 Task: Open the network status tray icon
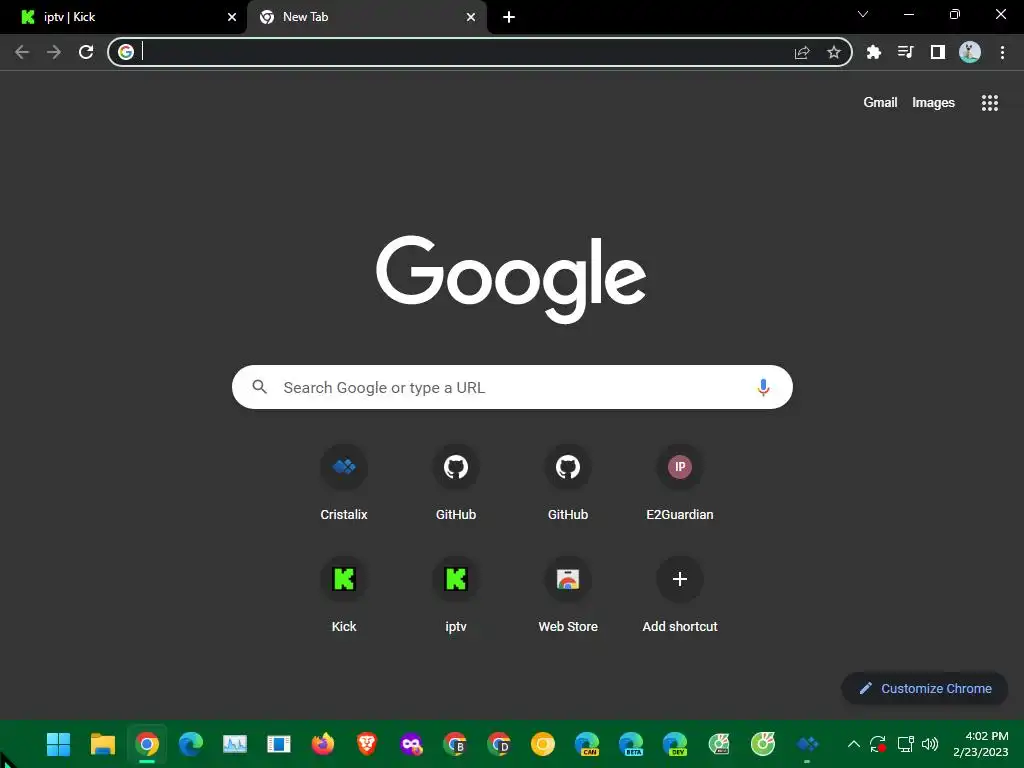click(905, 744)
